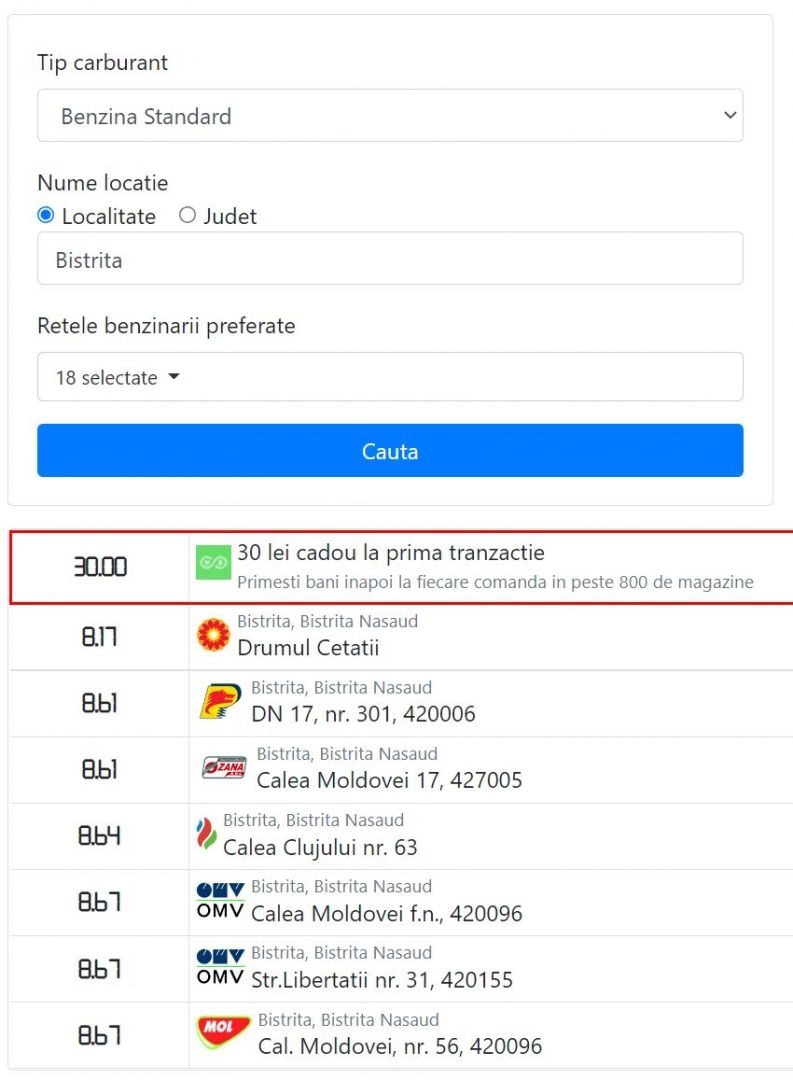Image resolution: width=793 pixels, height=1080 pixels.
Task: Click the MOL station logo
Action: coord(223,1033)
